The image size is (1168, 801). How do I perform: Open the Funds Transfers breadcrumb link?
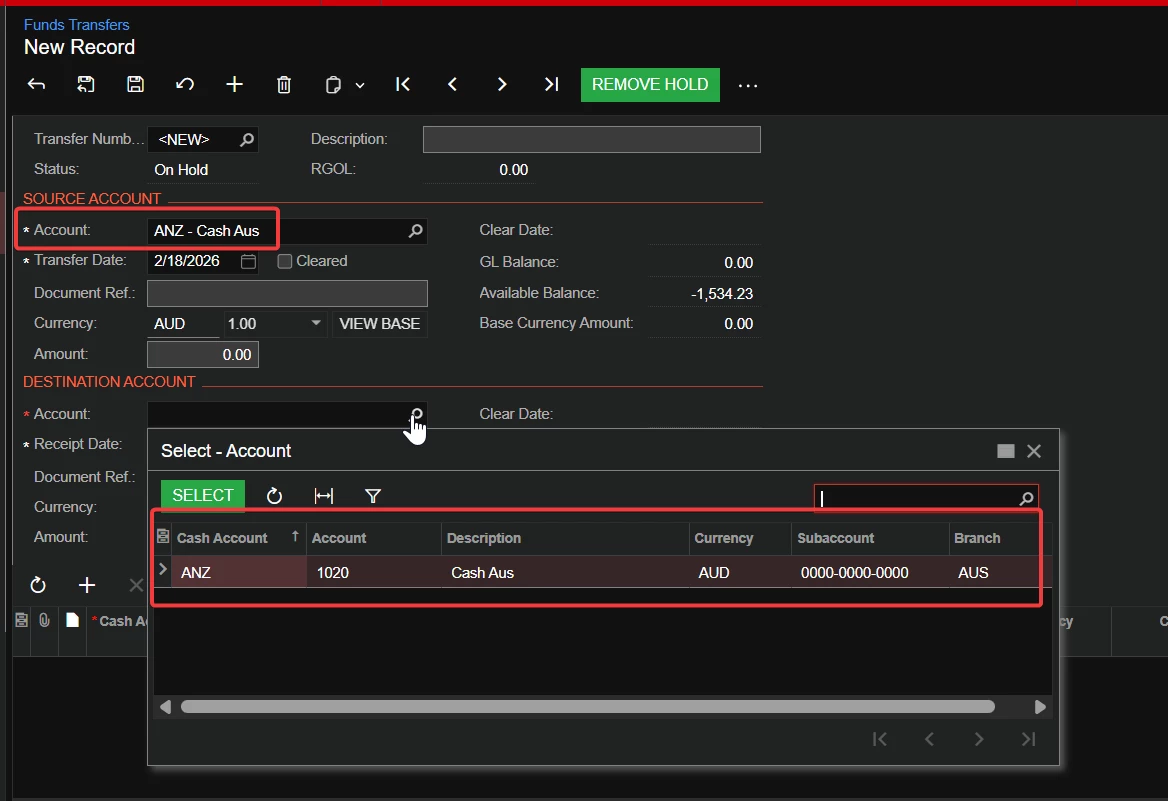pyautogui.click(x=76, y=25)
